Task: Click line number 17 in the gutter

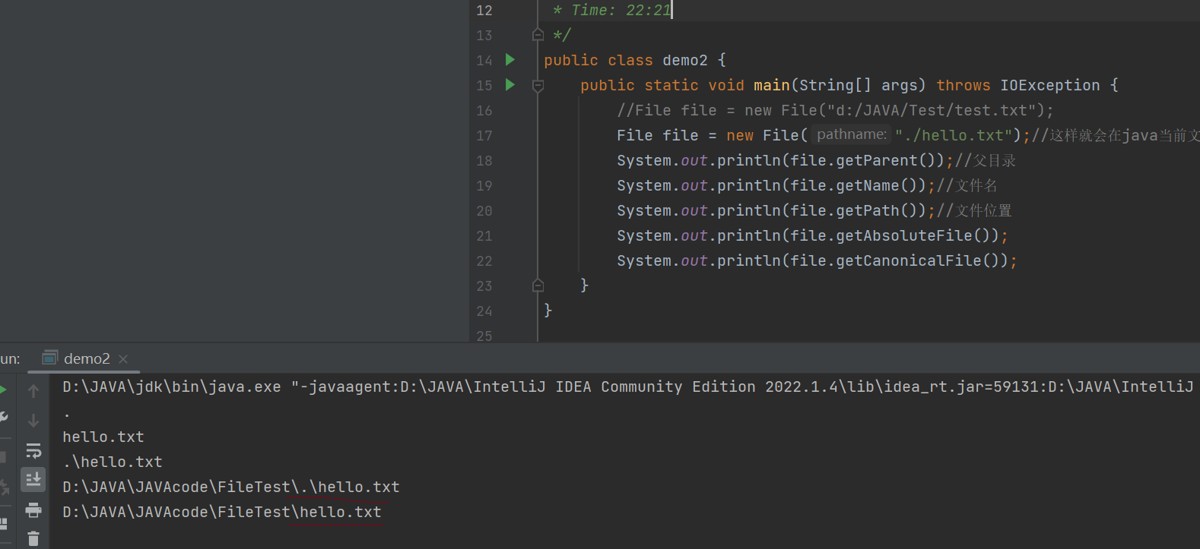Action: click(484, 135)
